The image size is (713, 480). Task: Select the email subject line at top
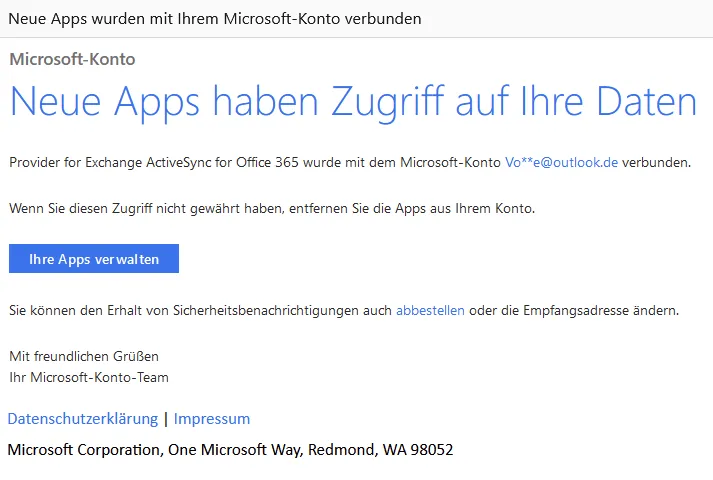click(215, 19)
